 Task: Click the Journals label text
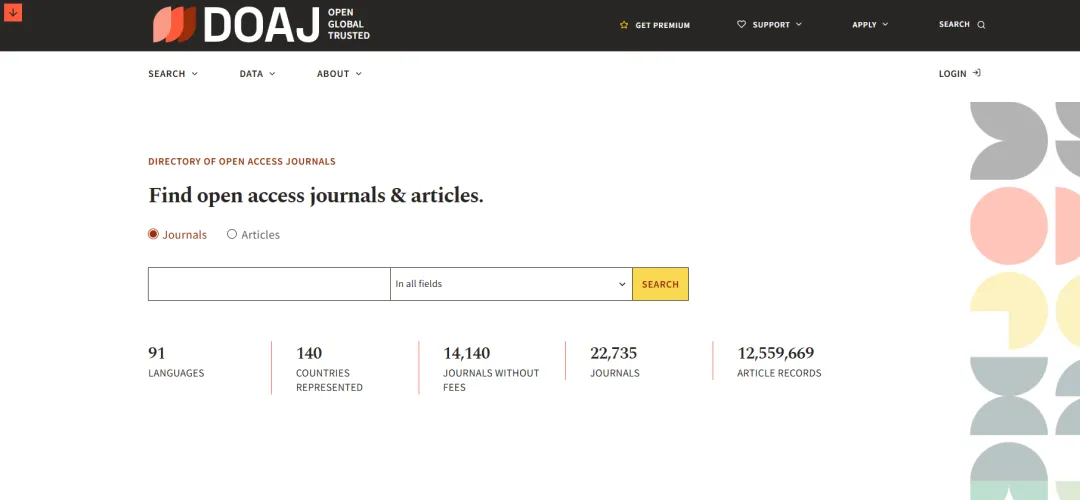(x=185, y=235)
